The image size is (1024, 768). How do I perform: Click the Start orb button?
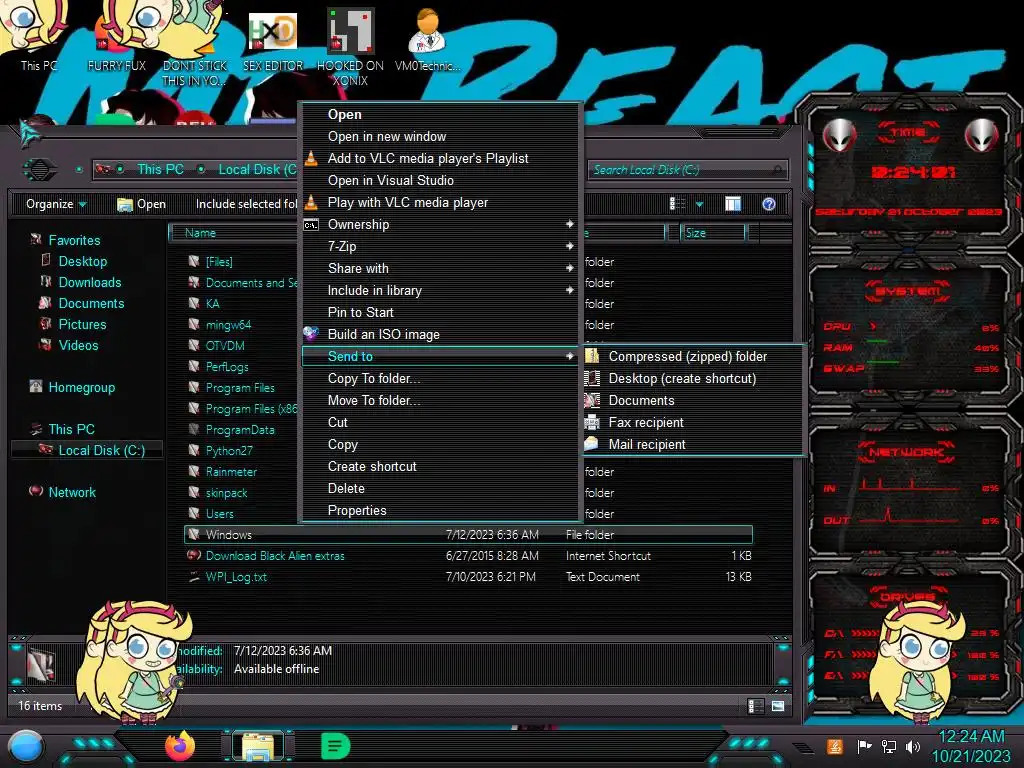point(25,747)
